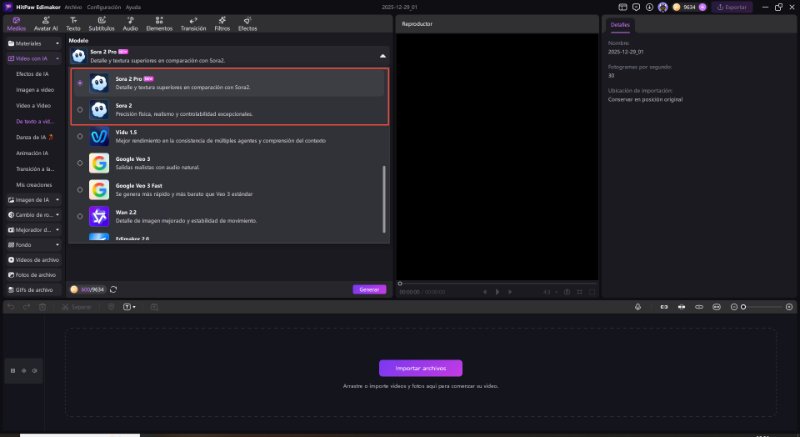
Task: Open the Elementos panel
Action: [159, 24]
